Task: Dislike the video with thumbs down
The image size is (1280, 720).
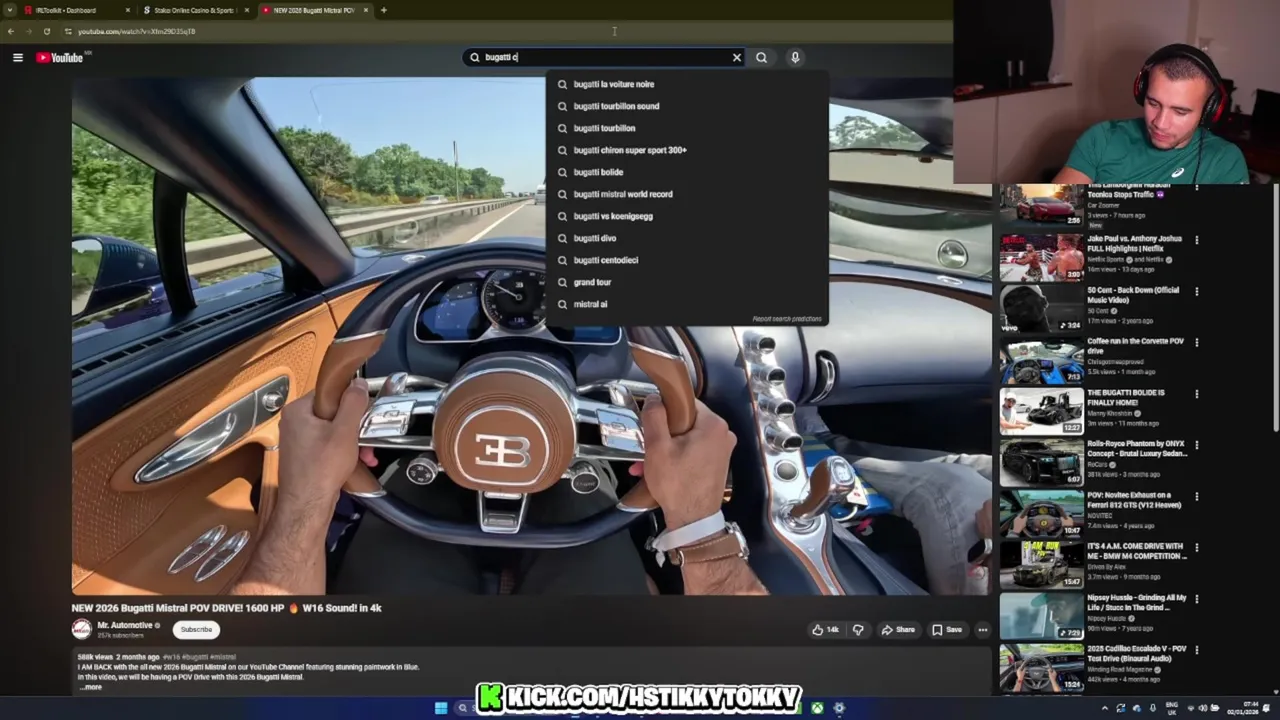Action: point(858,630)
